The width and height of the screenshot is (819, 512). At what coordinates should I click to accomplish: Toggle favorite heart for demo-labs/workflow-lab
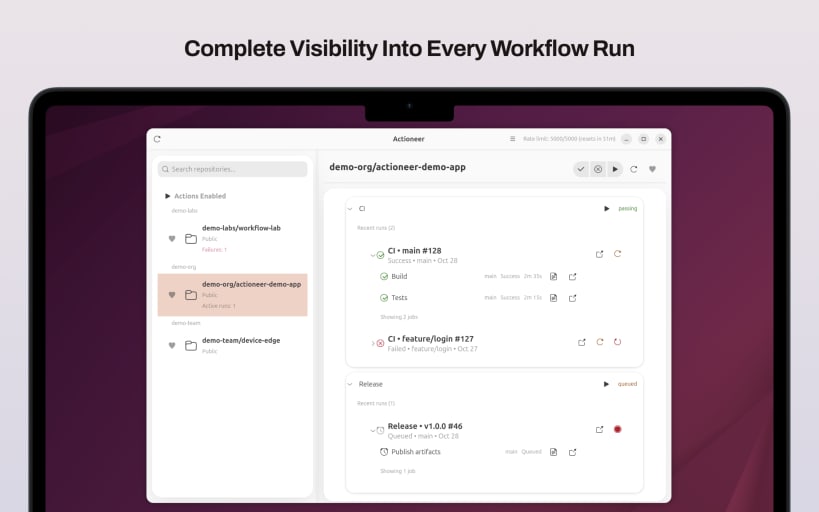172,239
